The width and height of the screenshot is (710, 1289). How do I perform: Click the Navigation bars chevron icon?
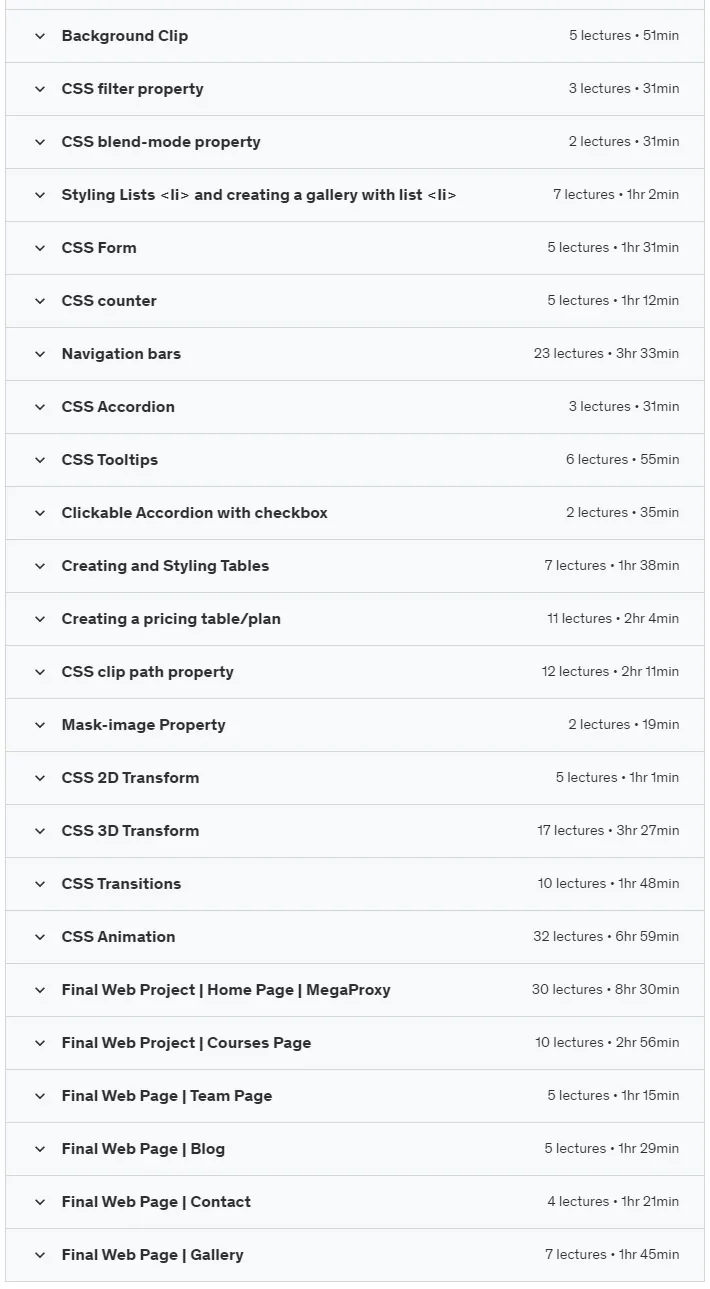[x=40, y=354]
